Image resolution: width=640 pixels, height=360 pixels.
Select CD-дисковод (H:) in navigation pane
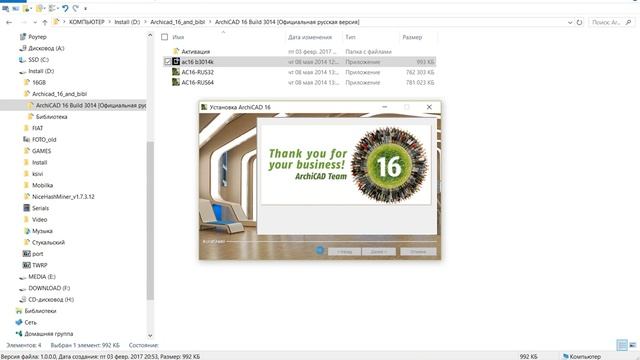51,300
